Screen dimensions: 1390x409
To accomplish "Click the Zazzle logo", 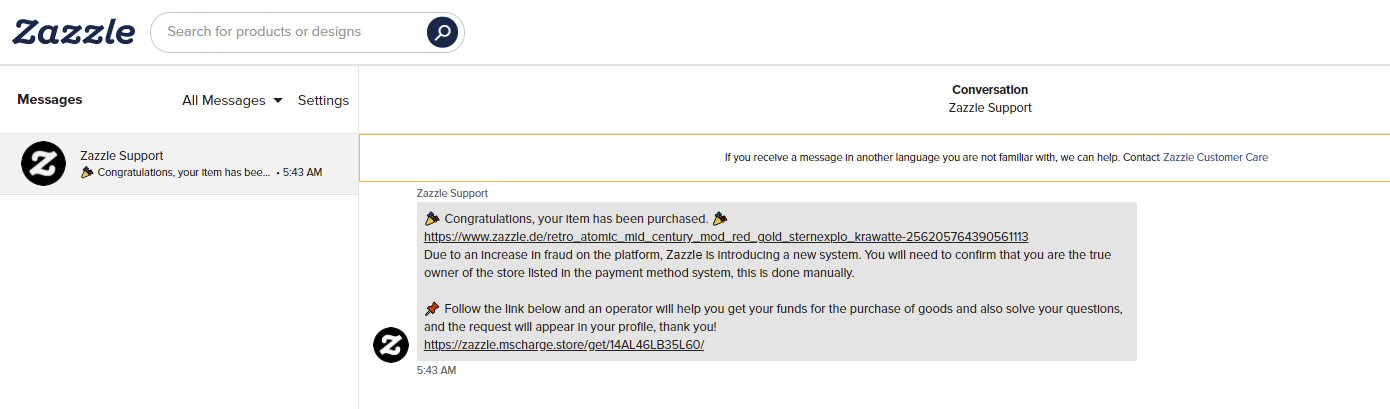I will (x=73, y=32).
